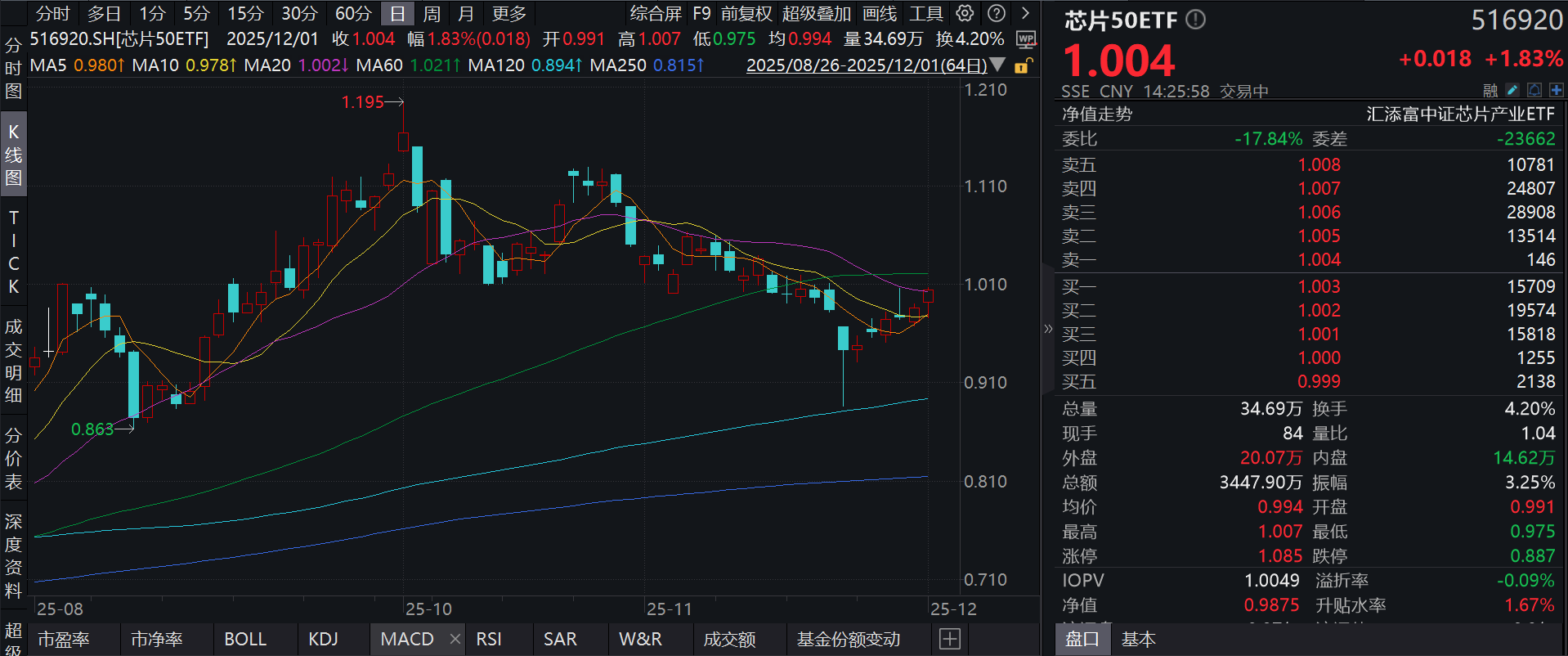Expand more periods via 更多

point(508,13)
